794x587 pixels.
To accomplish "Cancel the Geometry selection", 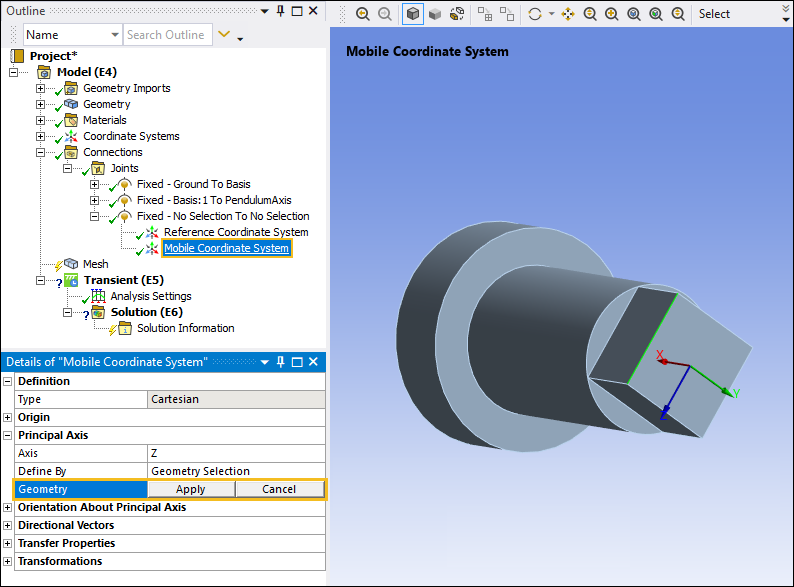I will (279, 489).
